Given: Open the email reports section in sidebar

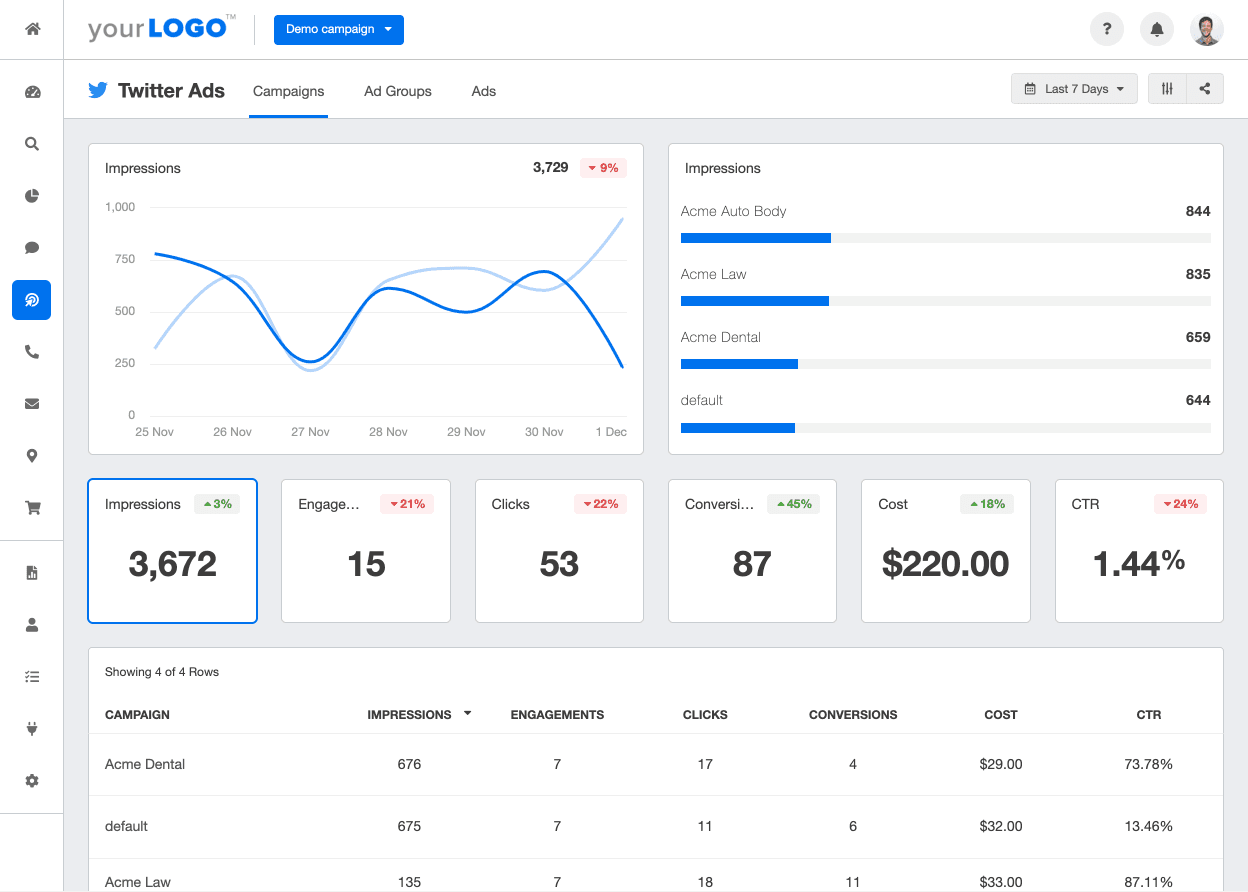Looking at the screenshot, I should tap(31, 403).
